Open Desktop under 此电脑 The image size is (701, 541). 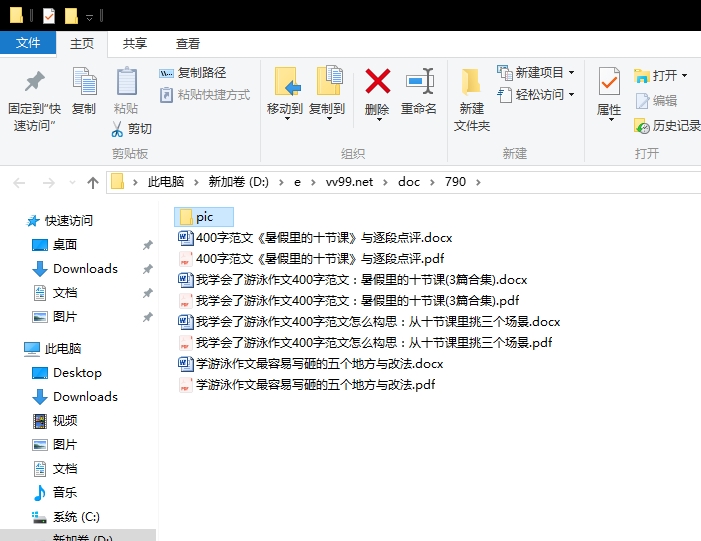(67, 372)
